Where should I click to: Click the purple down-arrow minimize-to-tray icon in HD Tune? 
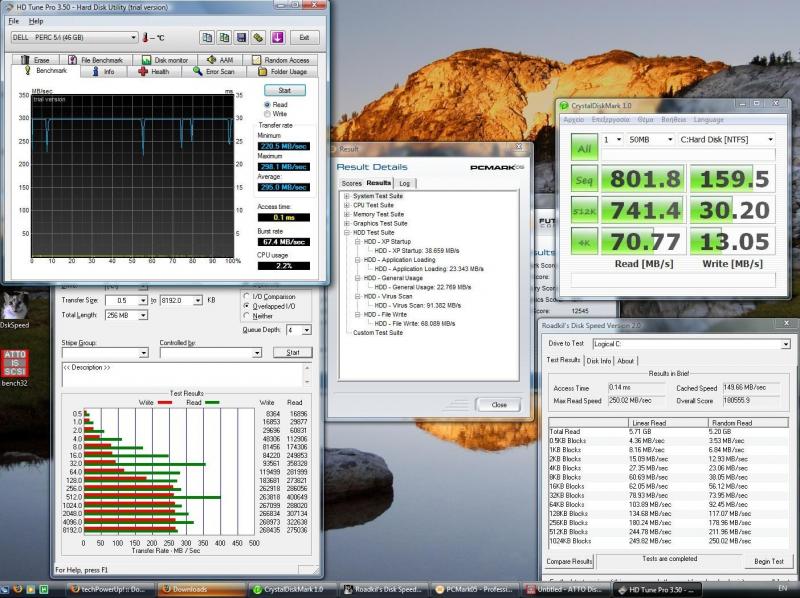[278, 37]
